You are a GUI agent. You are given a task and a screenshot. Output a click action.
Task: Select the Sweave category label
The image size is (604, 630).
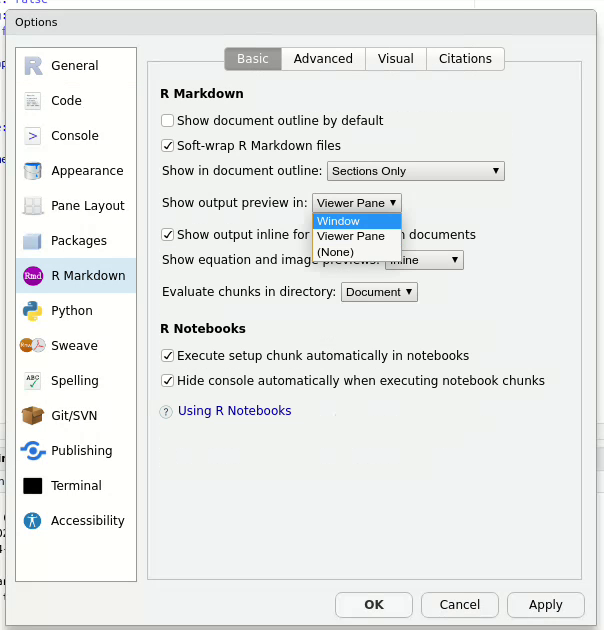coord(74,346)
